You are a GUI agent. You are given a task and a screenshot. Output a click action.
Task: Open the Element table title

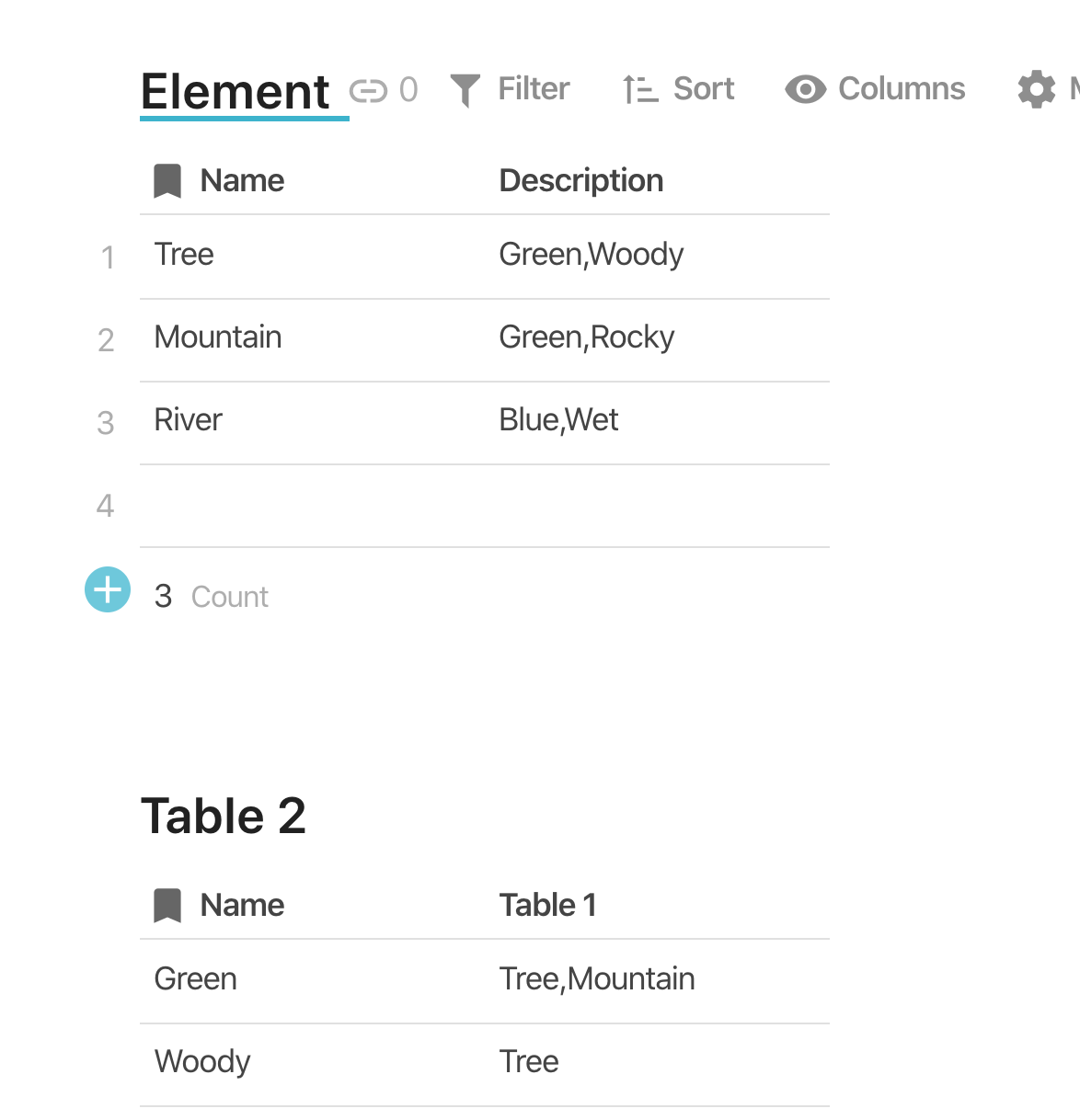coord(236,92)
